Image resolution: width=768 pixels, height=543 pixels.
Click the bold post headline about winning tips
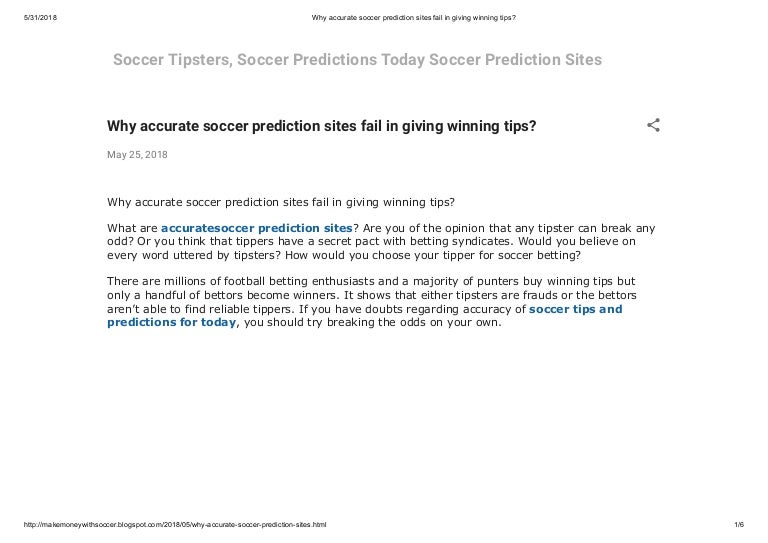click(321, 126)
